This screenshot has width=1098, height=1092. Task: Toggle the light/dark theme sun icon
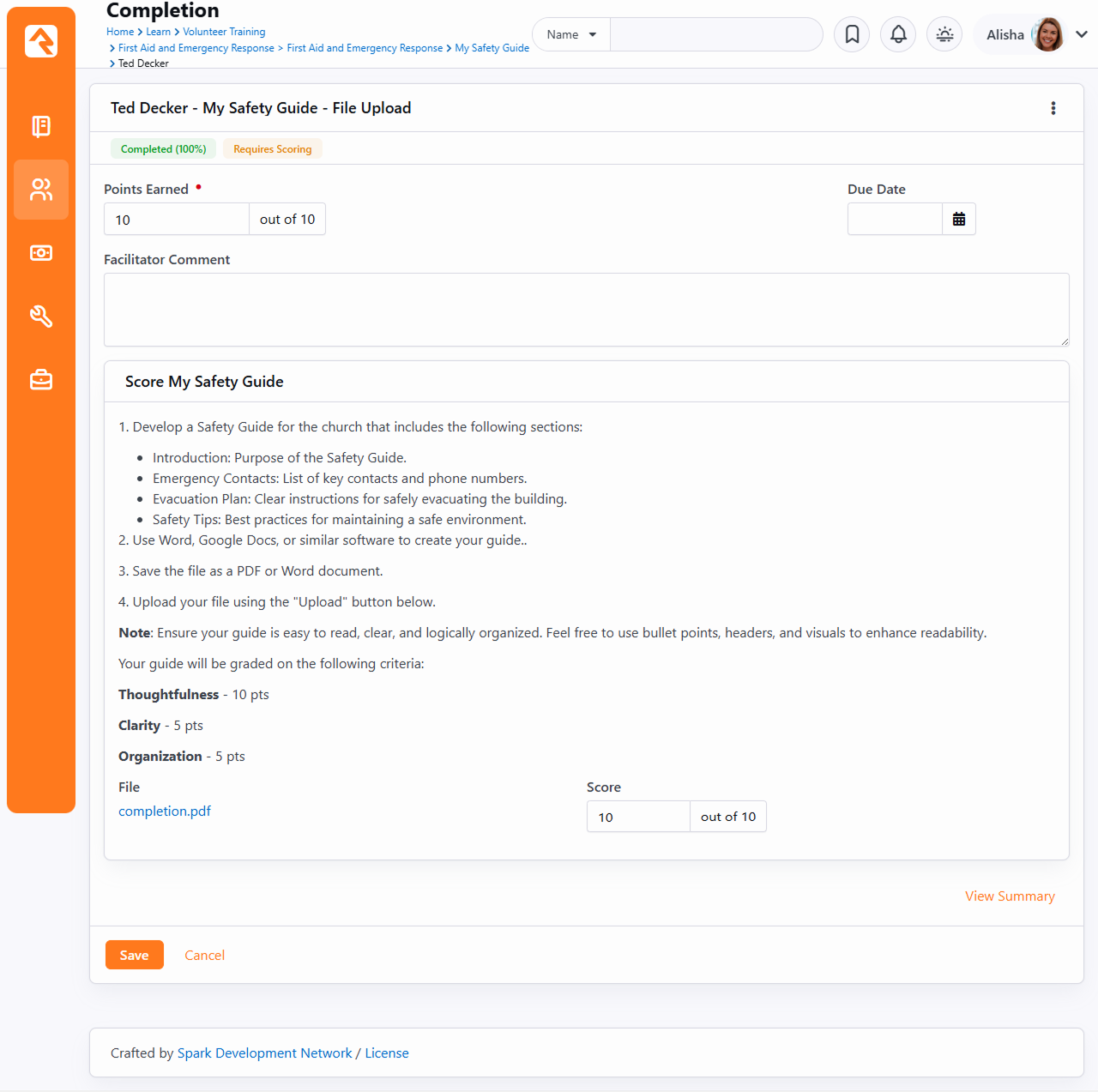944,34
